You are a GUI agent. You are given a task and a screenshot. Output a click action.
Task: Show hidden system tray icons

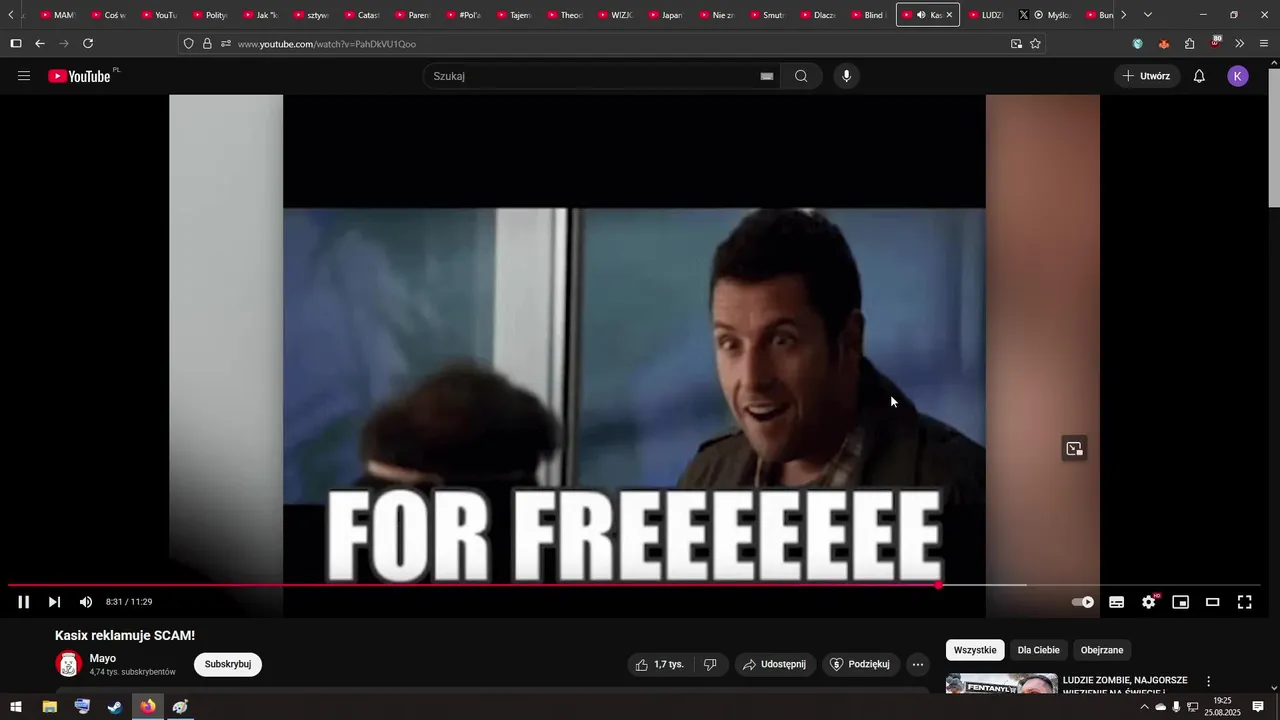(x=1144, y=707)
